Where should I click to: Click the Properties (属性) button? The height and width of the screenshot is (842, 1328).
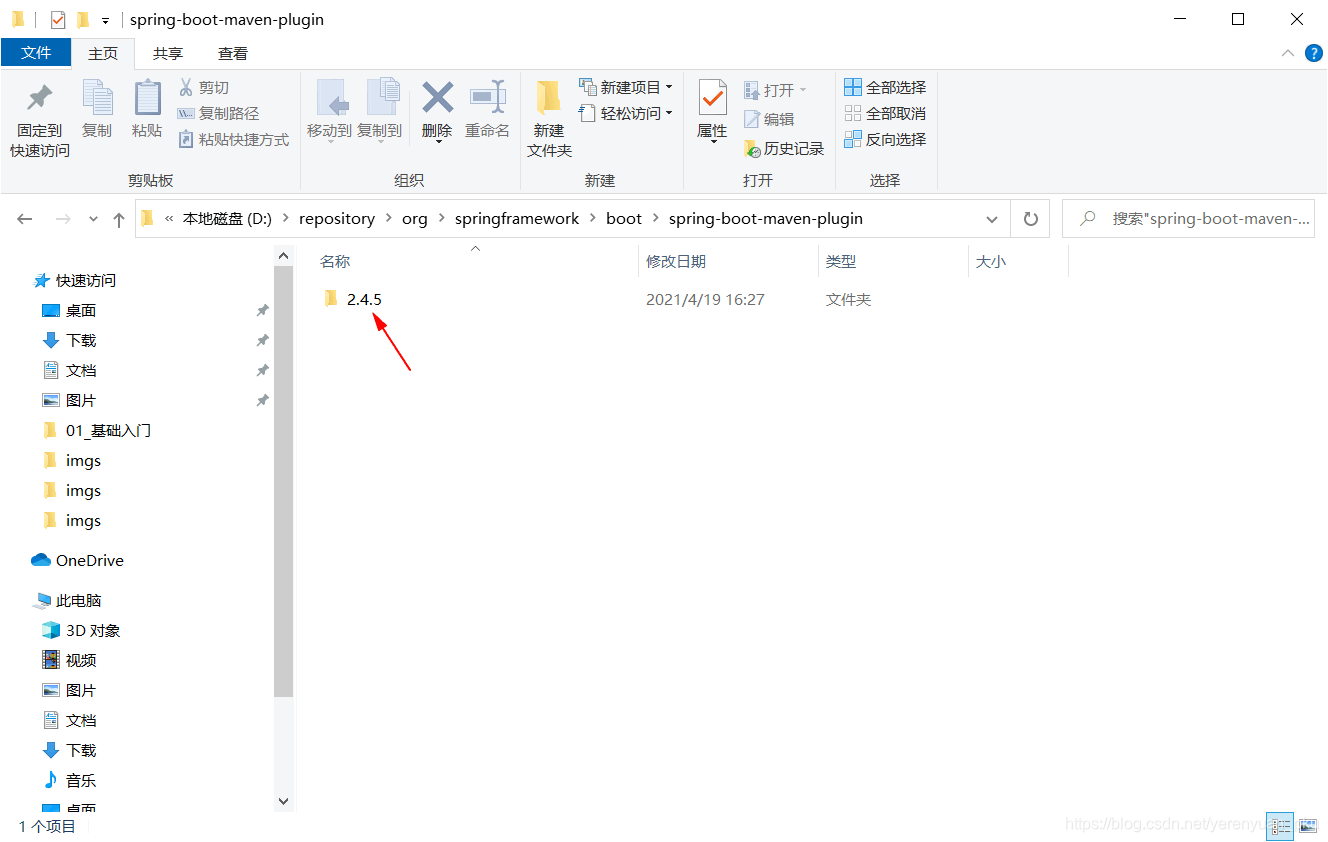(x=712, y=110)
